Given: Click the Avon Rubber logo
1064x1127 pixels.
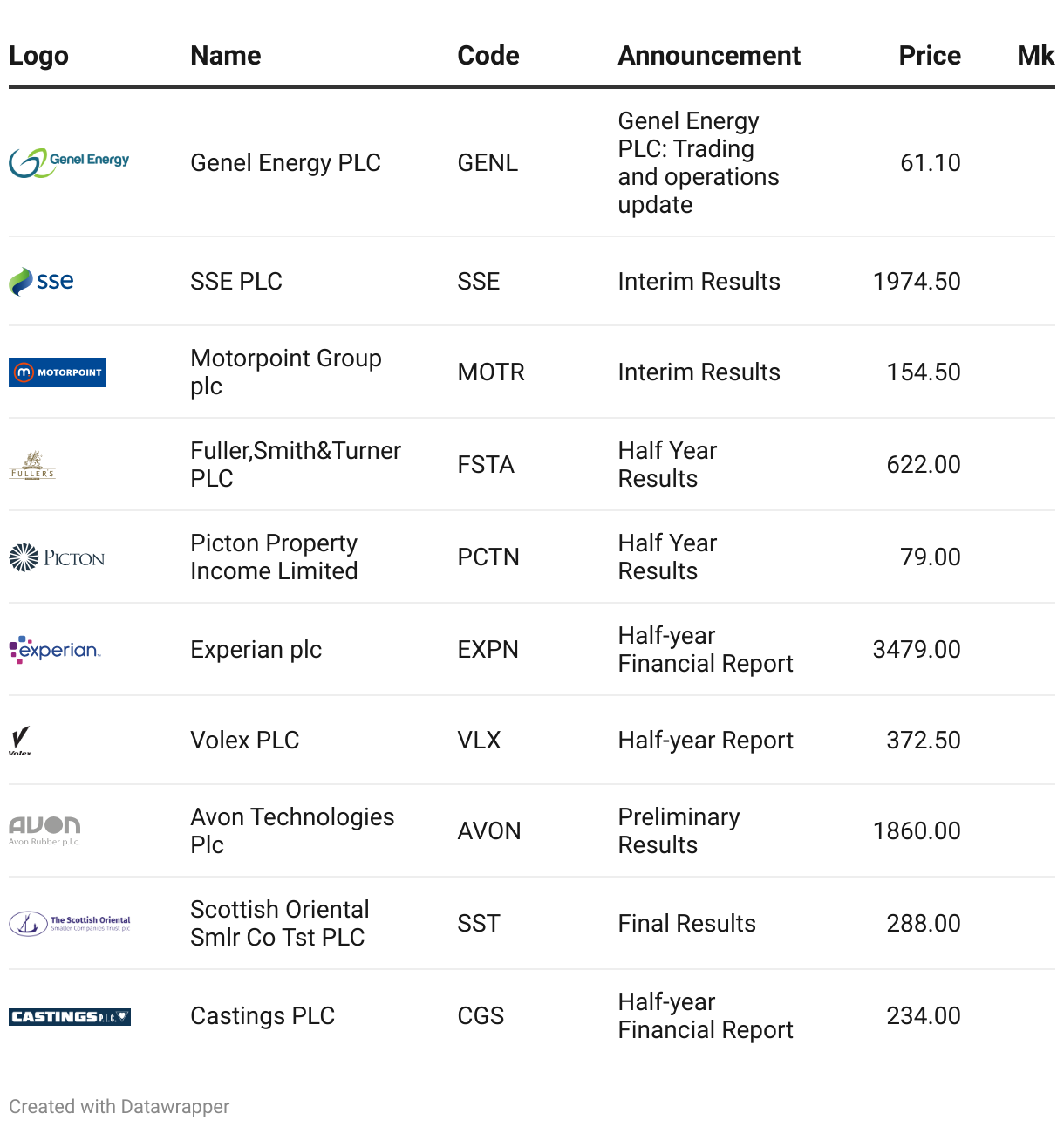Looking at the screenshot, I should tap(44, 830).
